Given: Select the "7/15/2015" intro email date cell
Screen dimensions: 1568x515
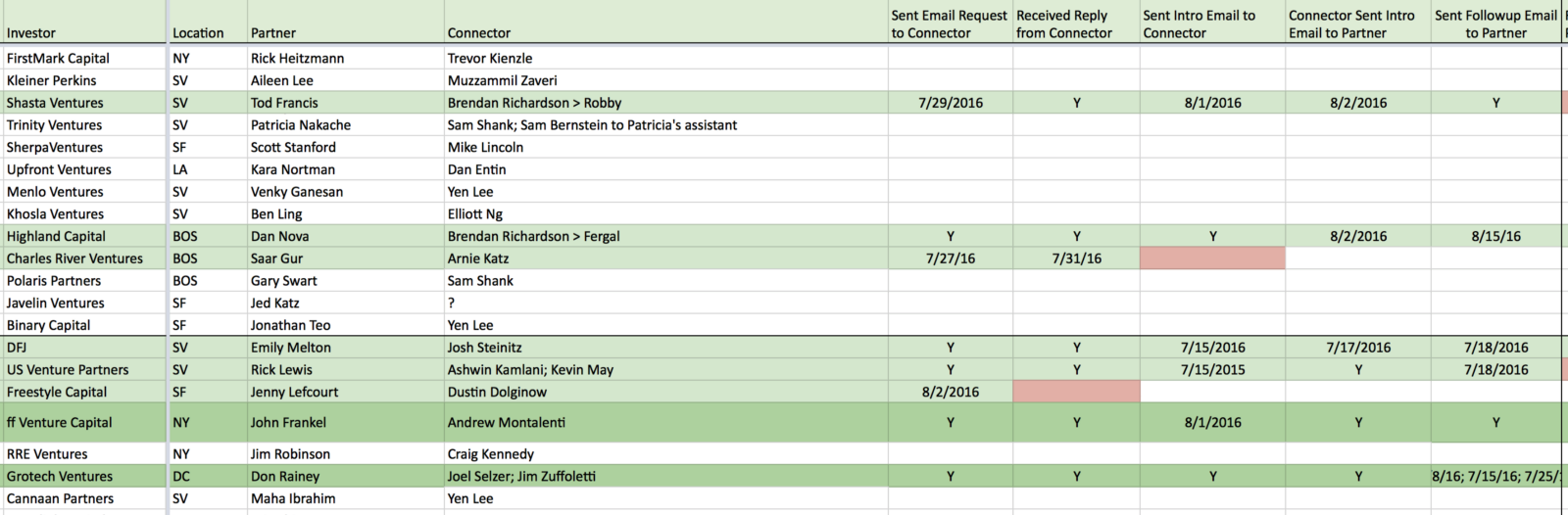Looking at the screenshot, I should click(x=1212, y=370).
